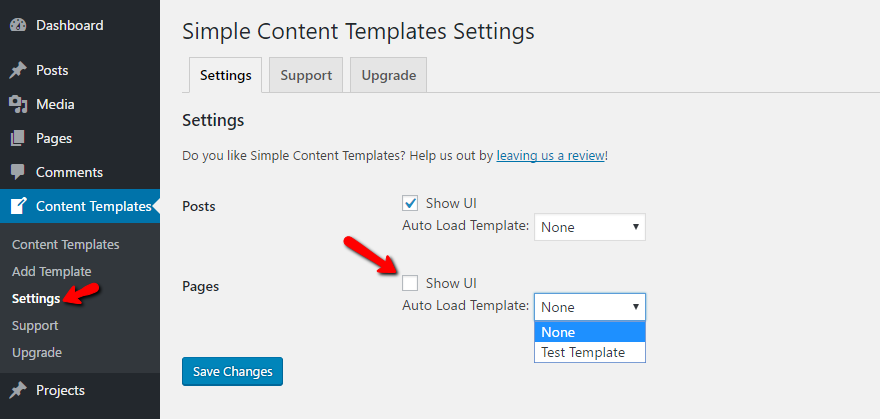Switch to the Support tab
Screen dimensions: 880x419
[306, 75]
